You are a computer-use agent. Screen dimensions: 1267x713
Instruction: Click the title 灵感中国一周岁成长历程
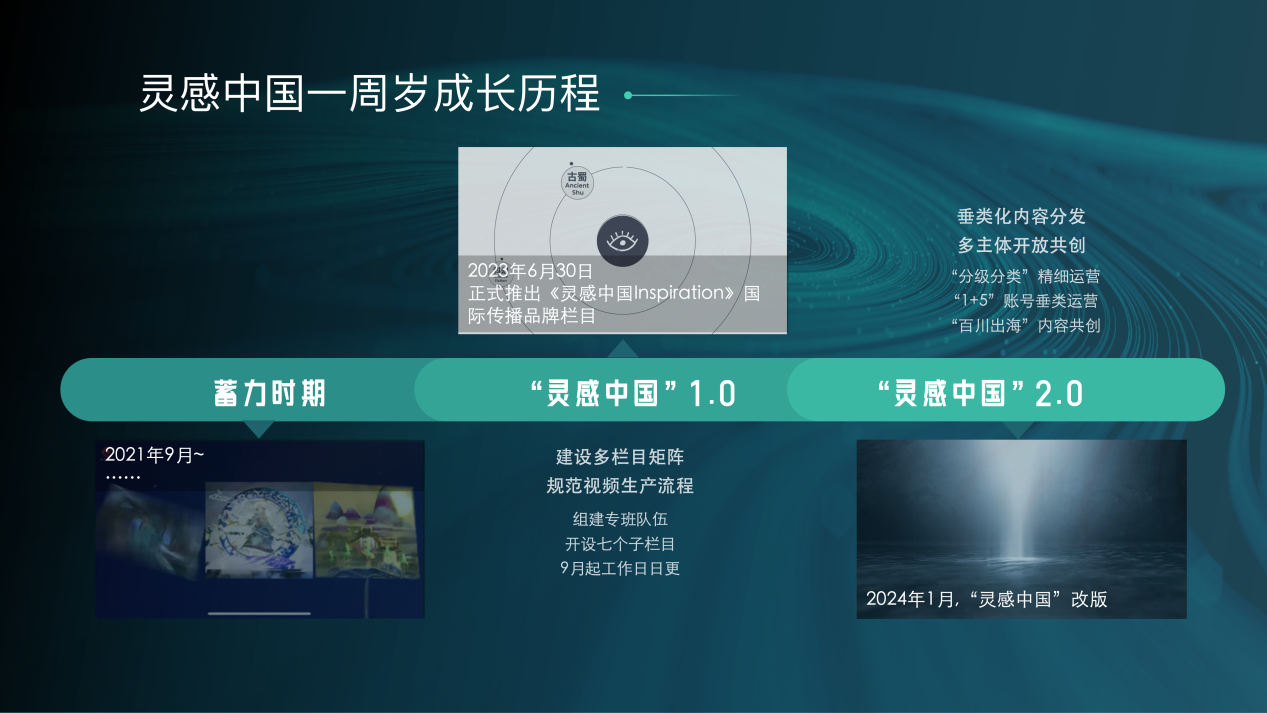[370, 95]
